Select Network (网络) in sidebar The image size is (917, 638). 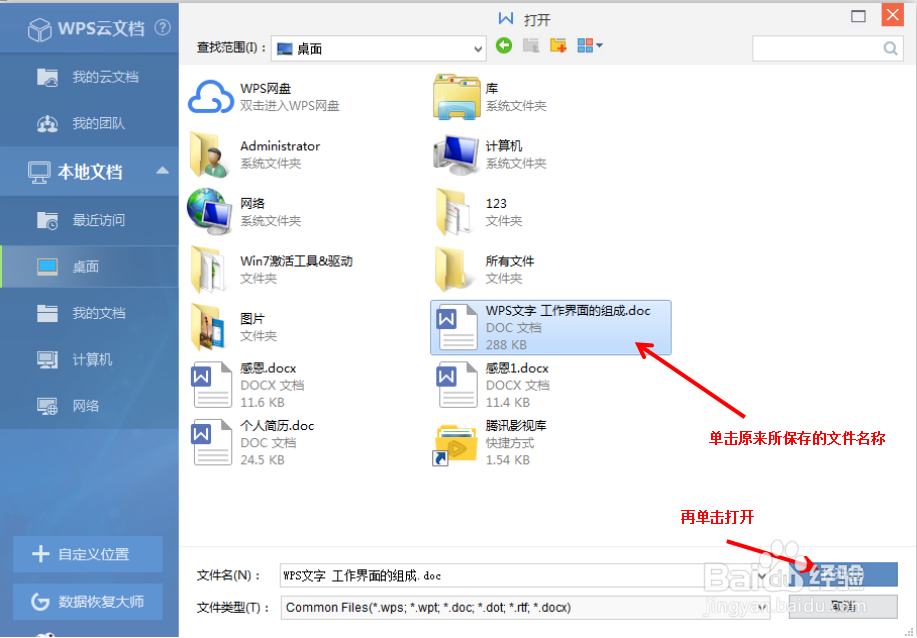[89, 405]
